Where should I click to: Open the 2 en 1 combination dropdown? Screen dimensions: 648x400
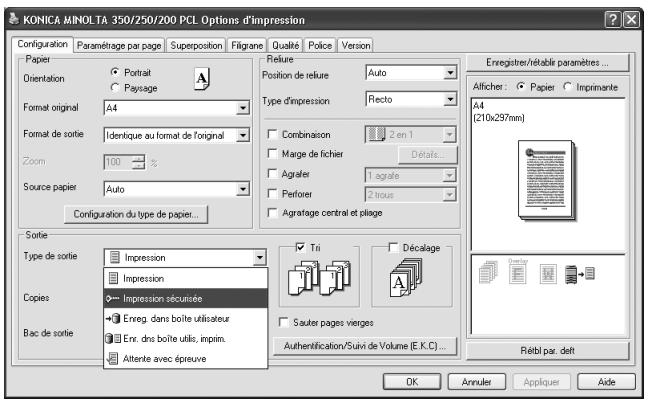pos(449,134)
